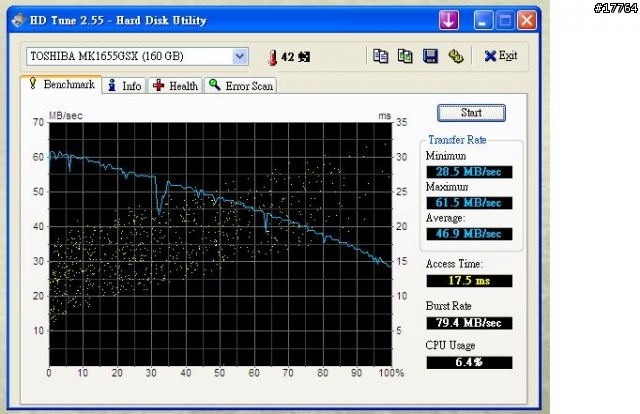Screen dimensions: 640x414
Task: Click the TOSHIBA MK1655GSX drive field
Action: (x=137, y=56)
